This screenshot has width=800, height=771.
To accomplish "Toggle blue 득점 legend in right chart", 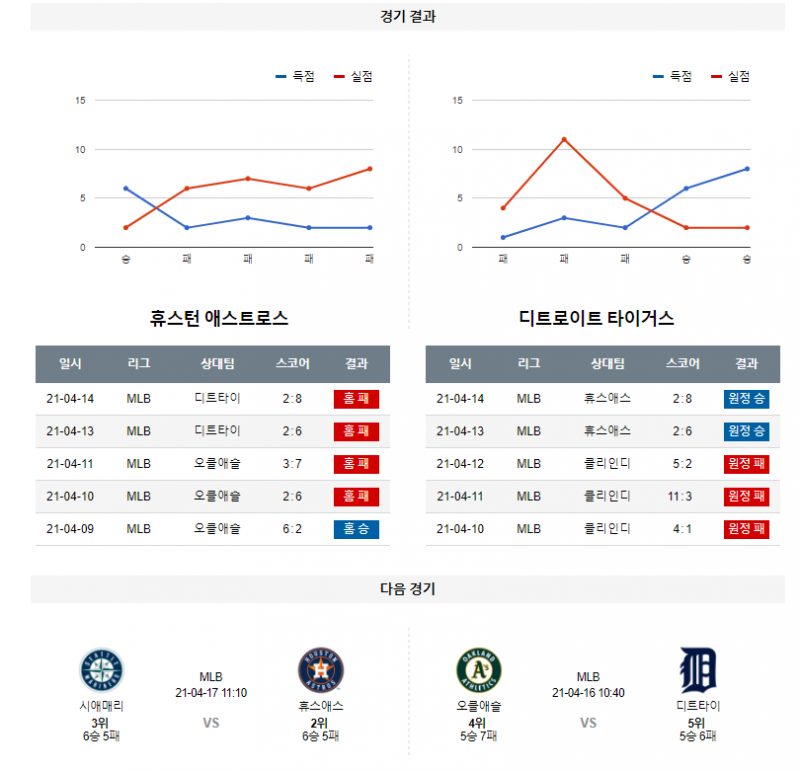I will (x=673, y=77).
